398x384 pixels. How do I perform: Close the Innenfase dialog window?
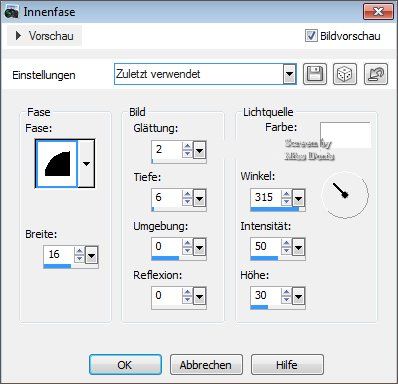pyautogui.click(x=378, y=12)
